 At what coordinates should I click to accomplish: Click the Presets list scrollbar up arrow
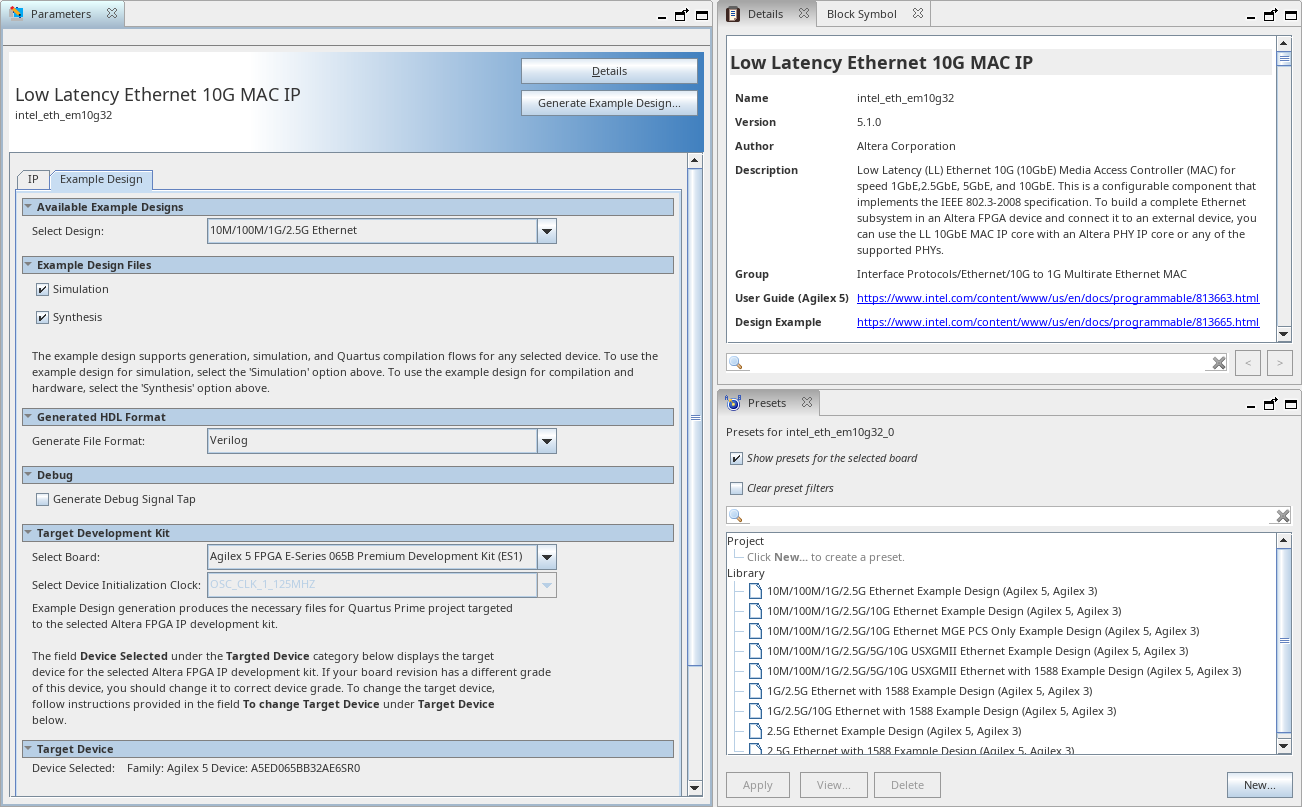(x=1284, y=540)
